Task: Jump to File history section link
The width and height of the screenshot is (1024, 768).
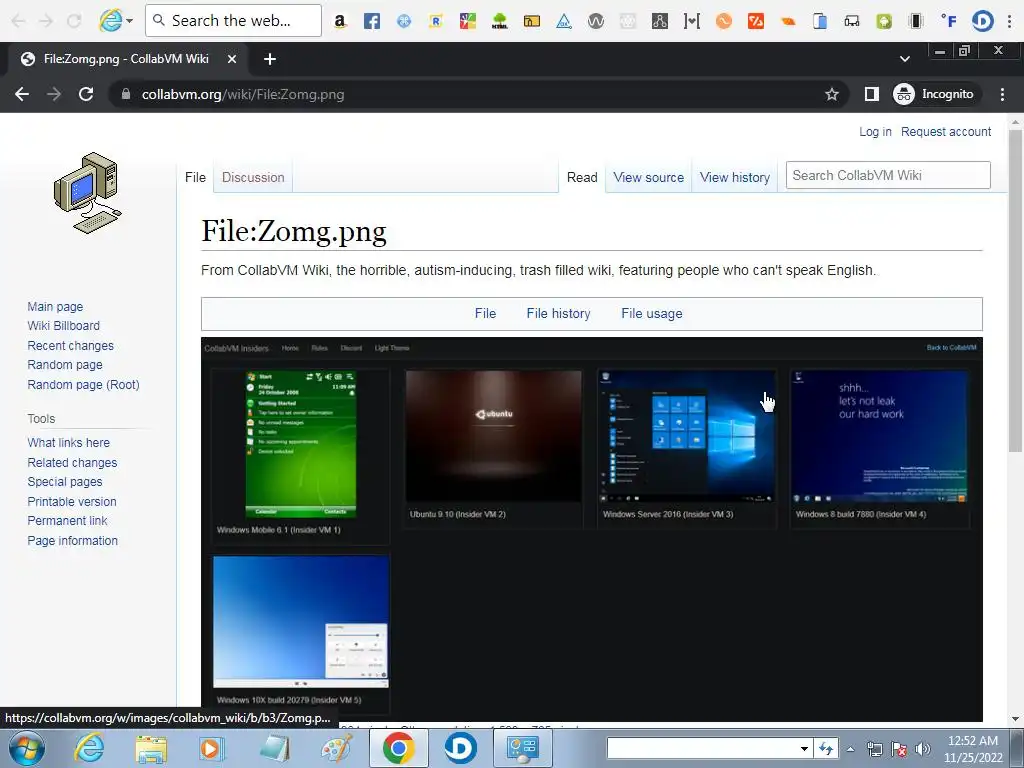Action: (x=558, y=313)
